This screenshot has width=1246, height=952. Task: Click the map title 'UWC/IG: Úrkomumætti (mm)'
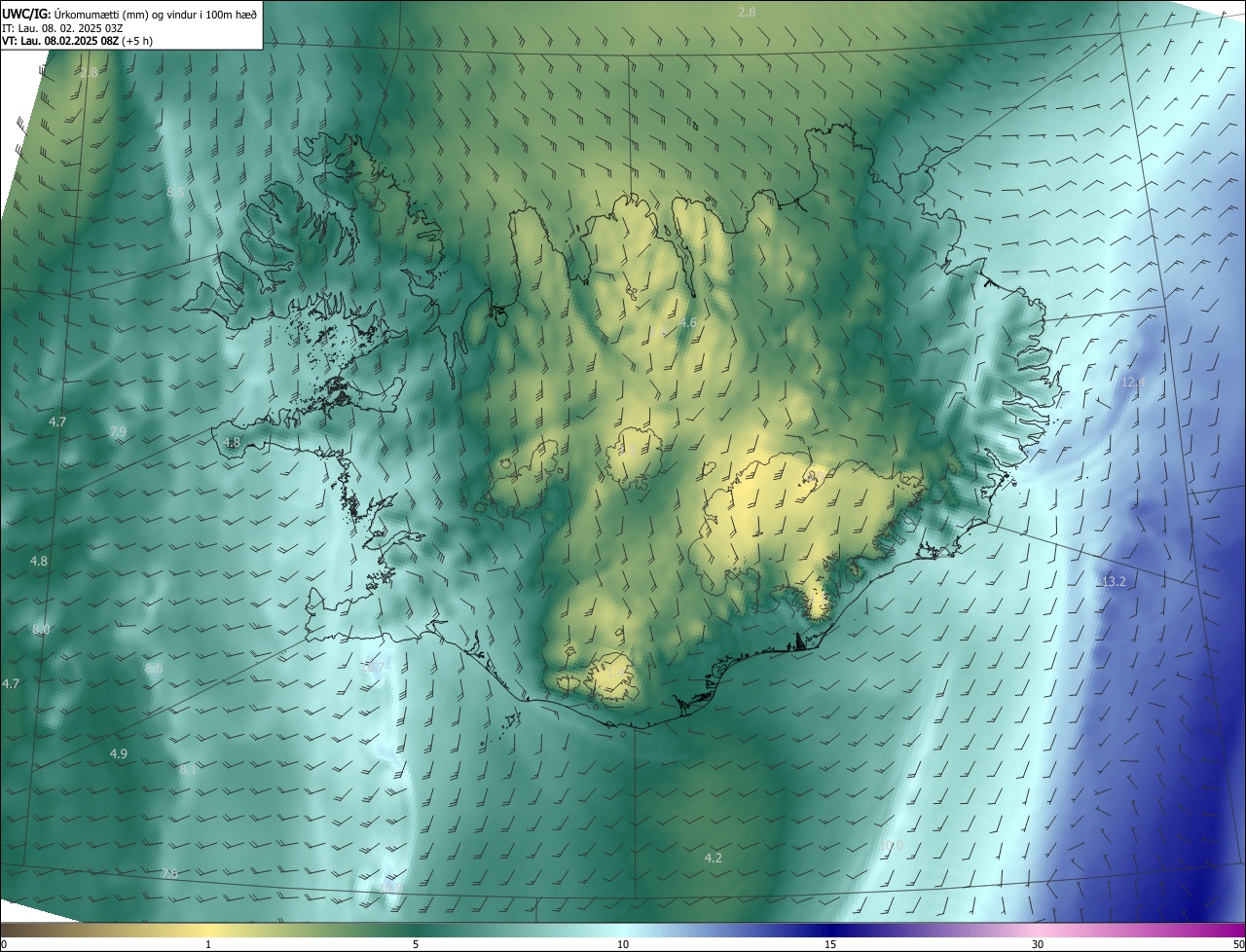click(75, 14)
